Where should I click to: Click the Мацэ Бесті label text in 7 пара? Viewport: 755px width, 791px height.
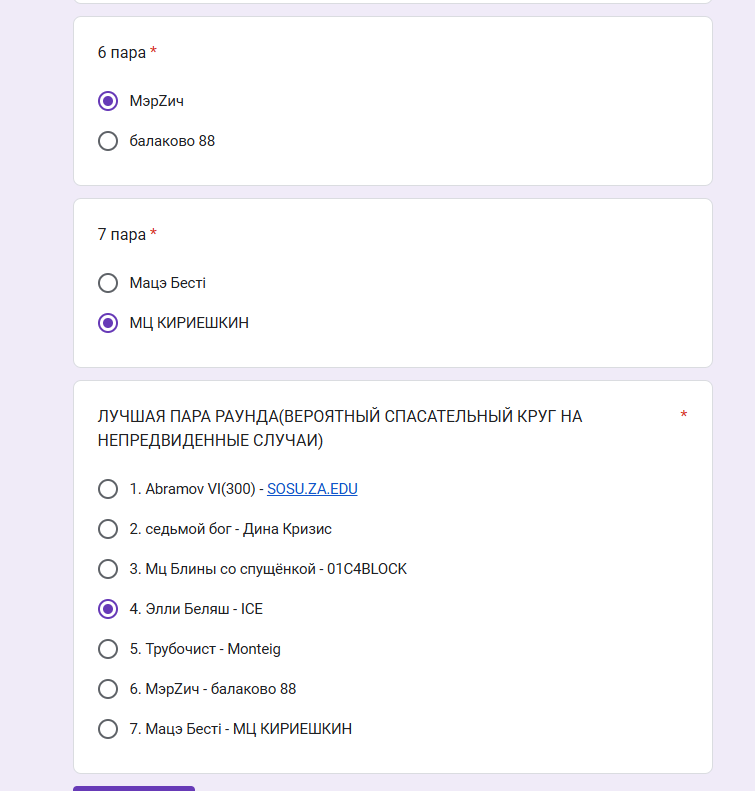tap(167, 283)
